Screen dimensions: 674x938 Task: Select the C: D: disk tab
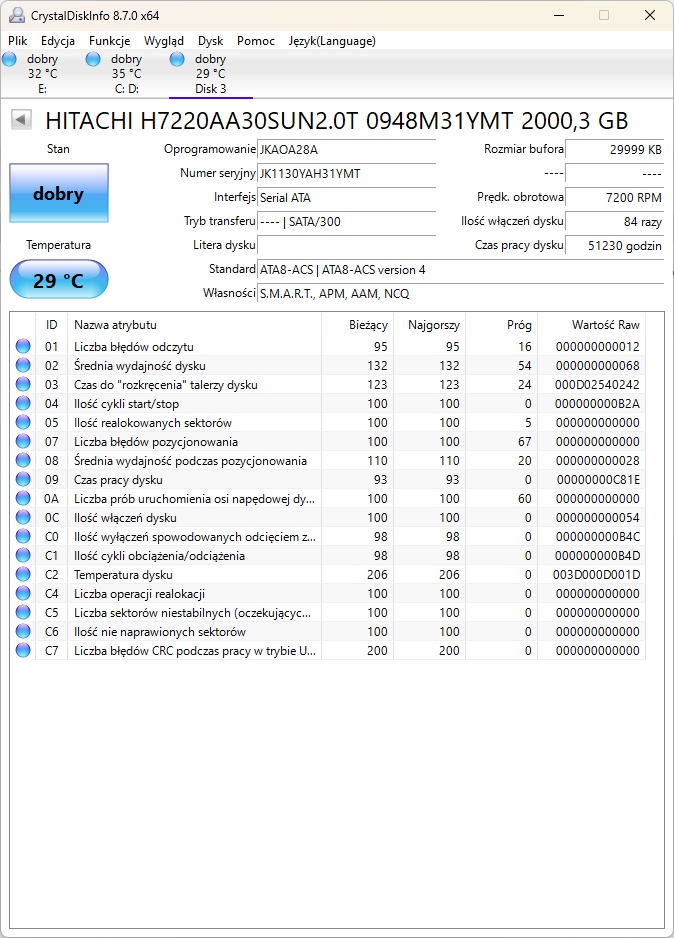click(x=126, y=74)
